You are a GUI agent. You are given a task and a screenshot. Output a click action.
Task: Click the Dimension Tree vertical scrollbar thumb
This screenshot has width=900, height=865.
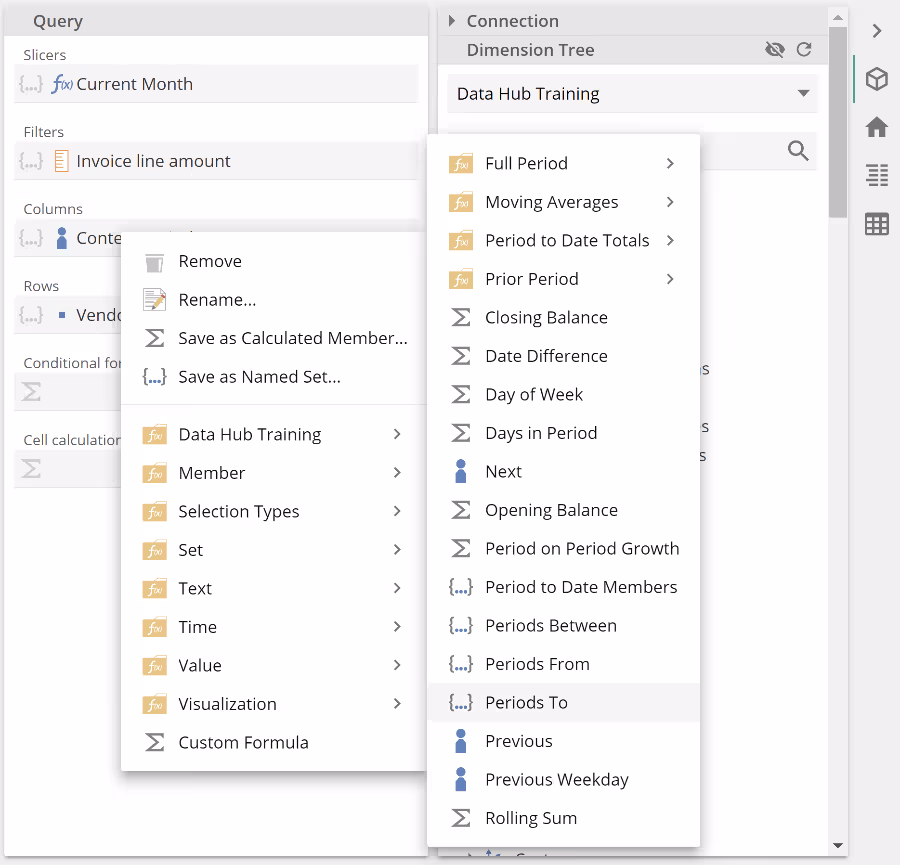click(838, 120)
